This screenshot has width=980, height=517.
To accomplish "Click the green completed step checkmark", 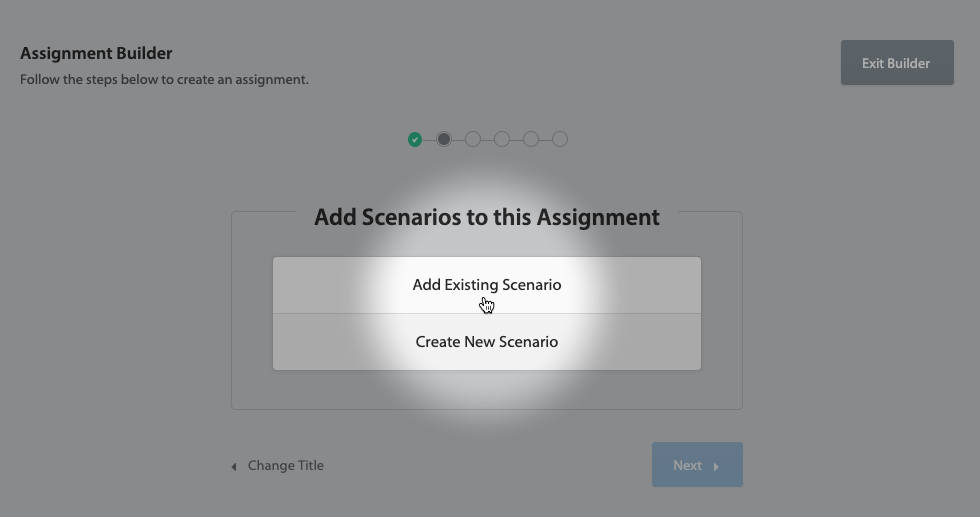I will pyautogui.click(x=415, y=139).
